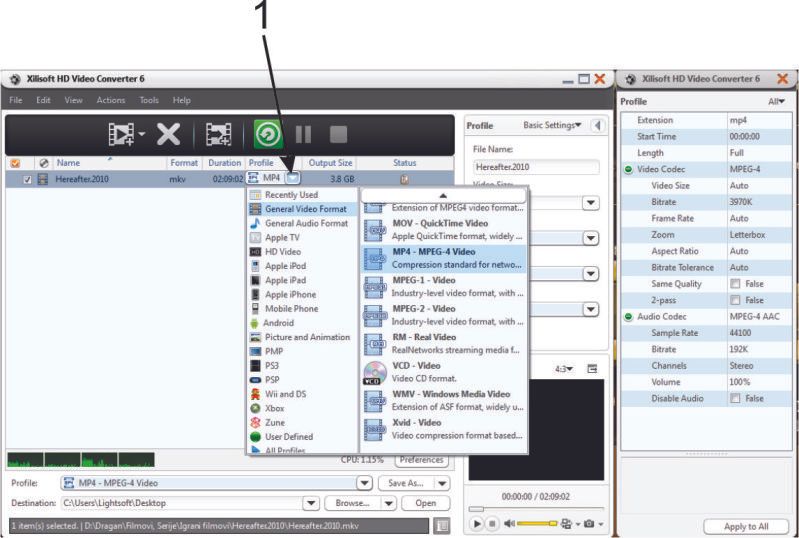
Task: Toggle the Hereafter.2010 row checkbox
Action: click(28, 180)
